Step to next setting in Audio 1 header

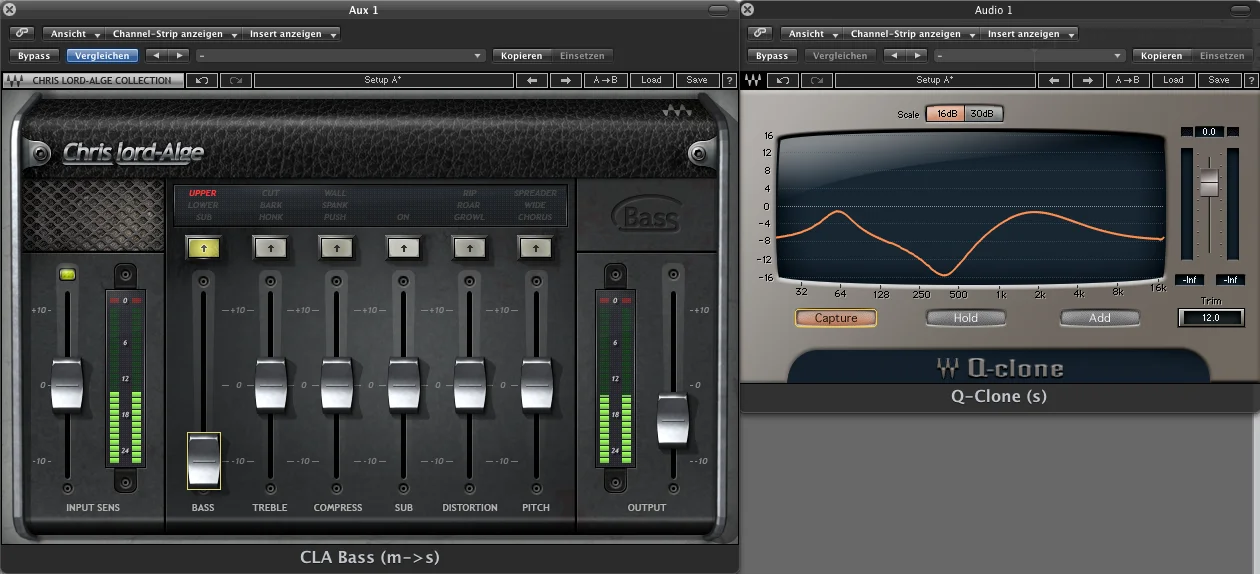916,56
